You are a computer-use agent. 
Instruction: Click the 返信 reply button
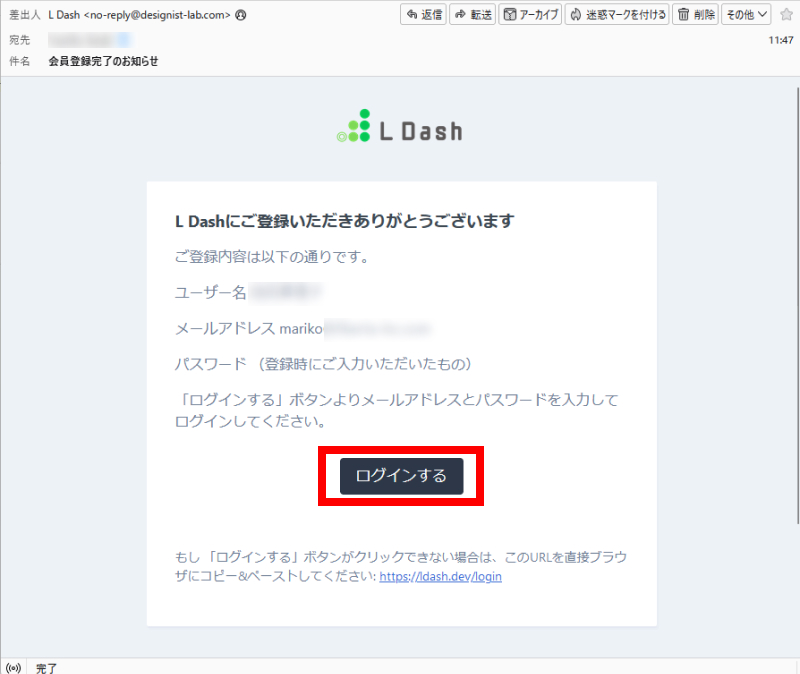423,15
